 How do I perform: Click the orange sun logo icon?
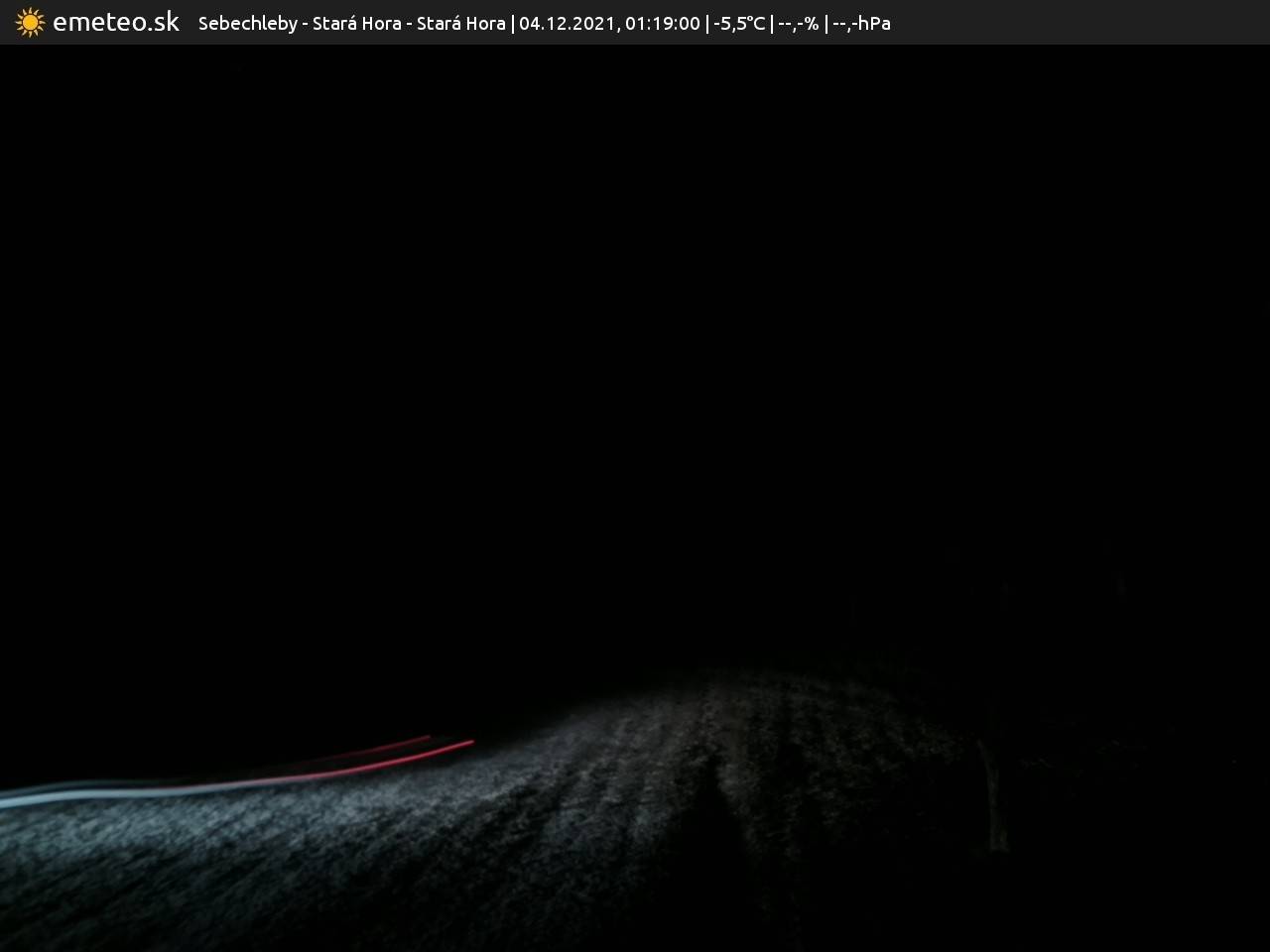tap(30, 22)
